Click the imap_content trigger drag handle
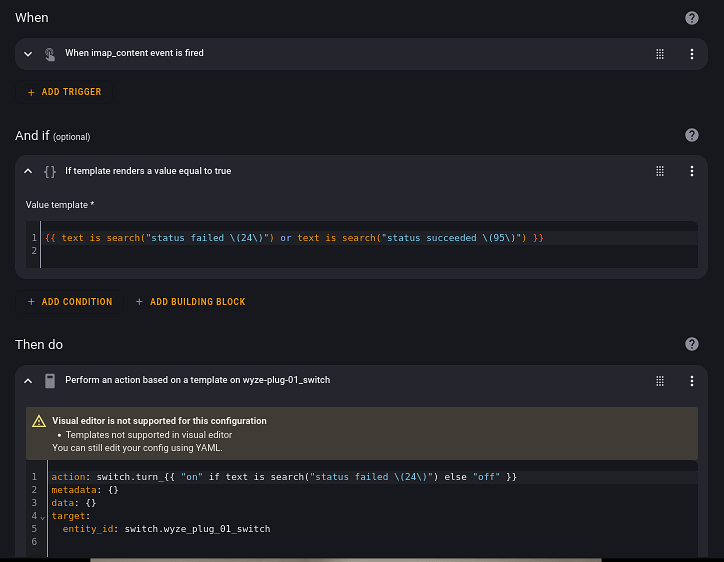This screenshot has height=562, width=724. 660,54
